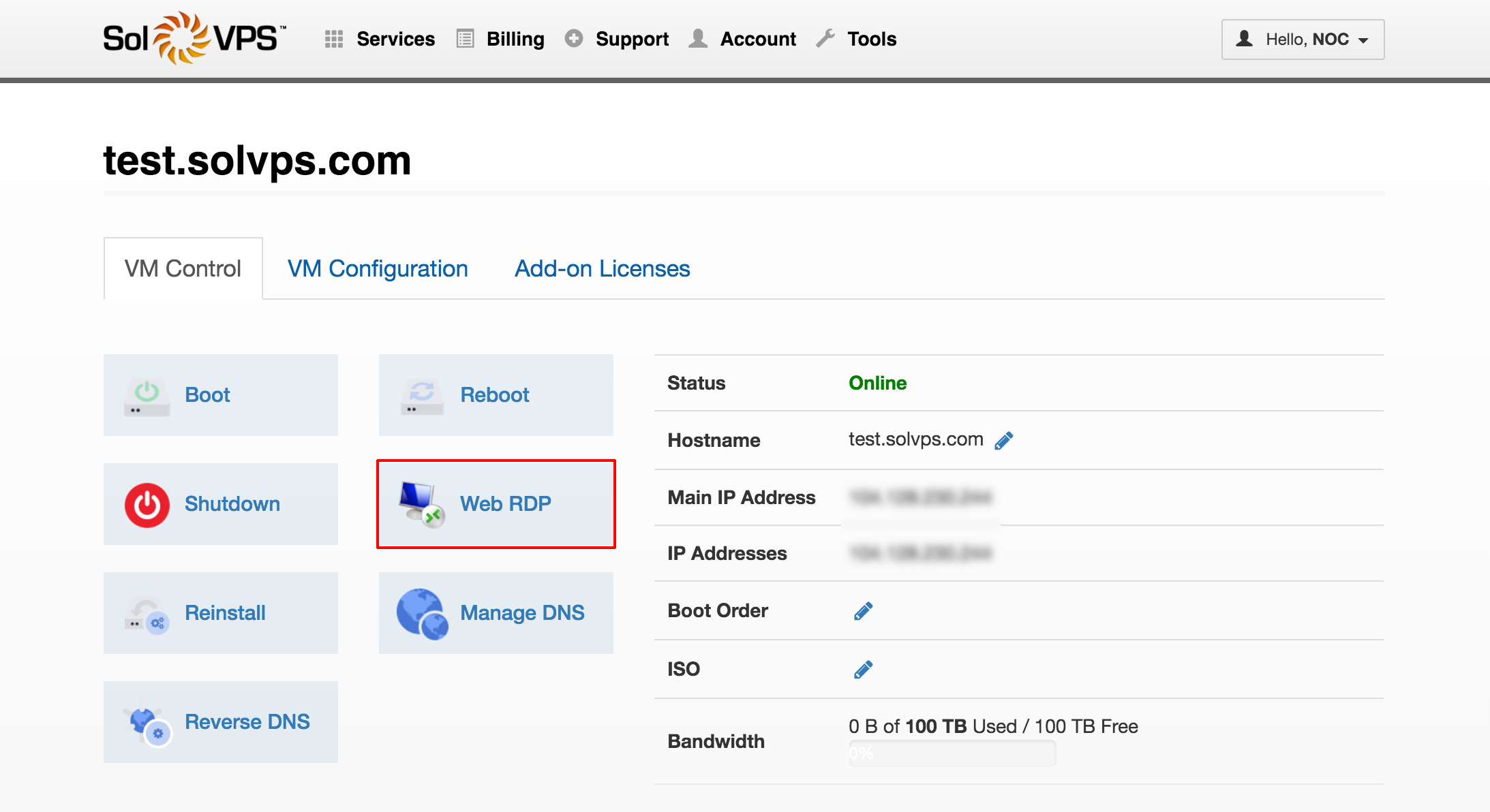
Task: Click the Reinstall server icon
Action: (x=145, y=612)
